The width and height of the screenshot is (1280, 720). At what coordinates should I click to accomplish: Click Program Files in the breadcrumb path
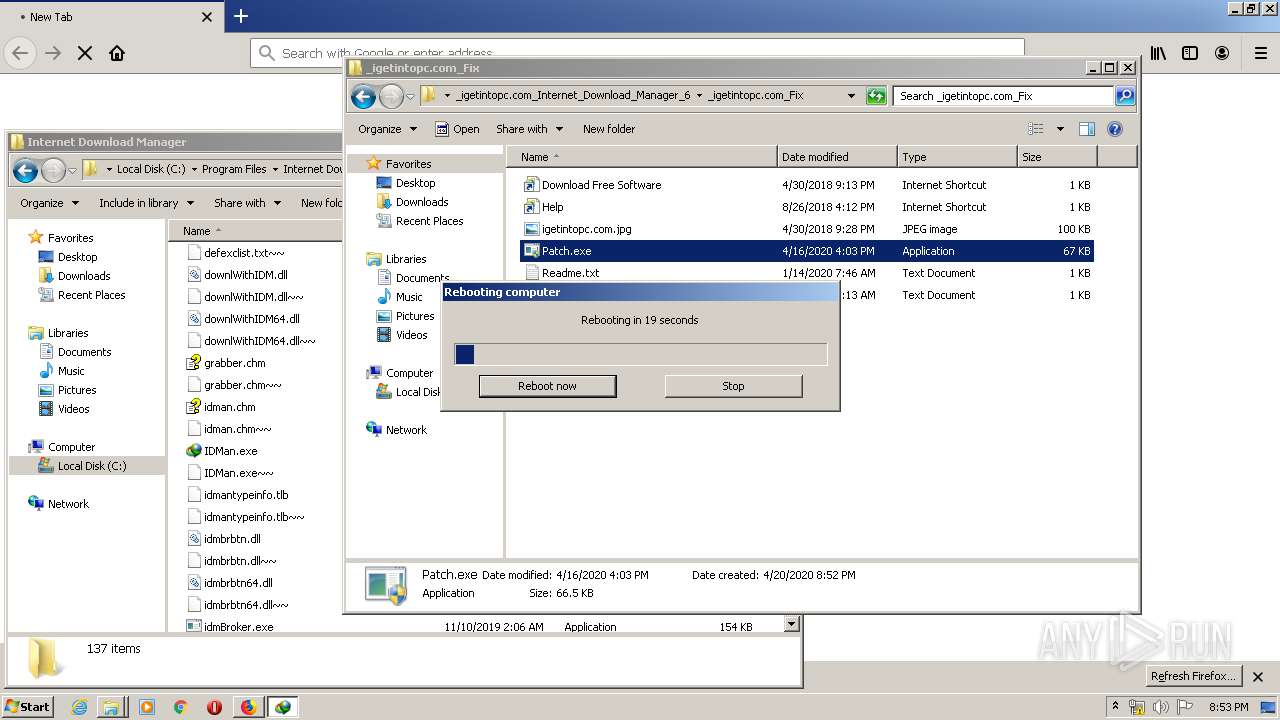coord(234,169)
